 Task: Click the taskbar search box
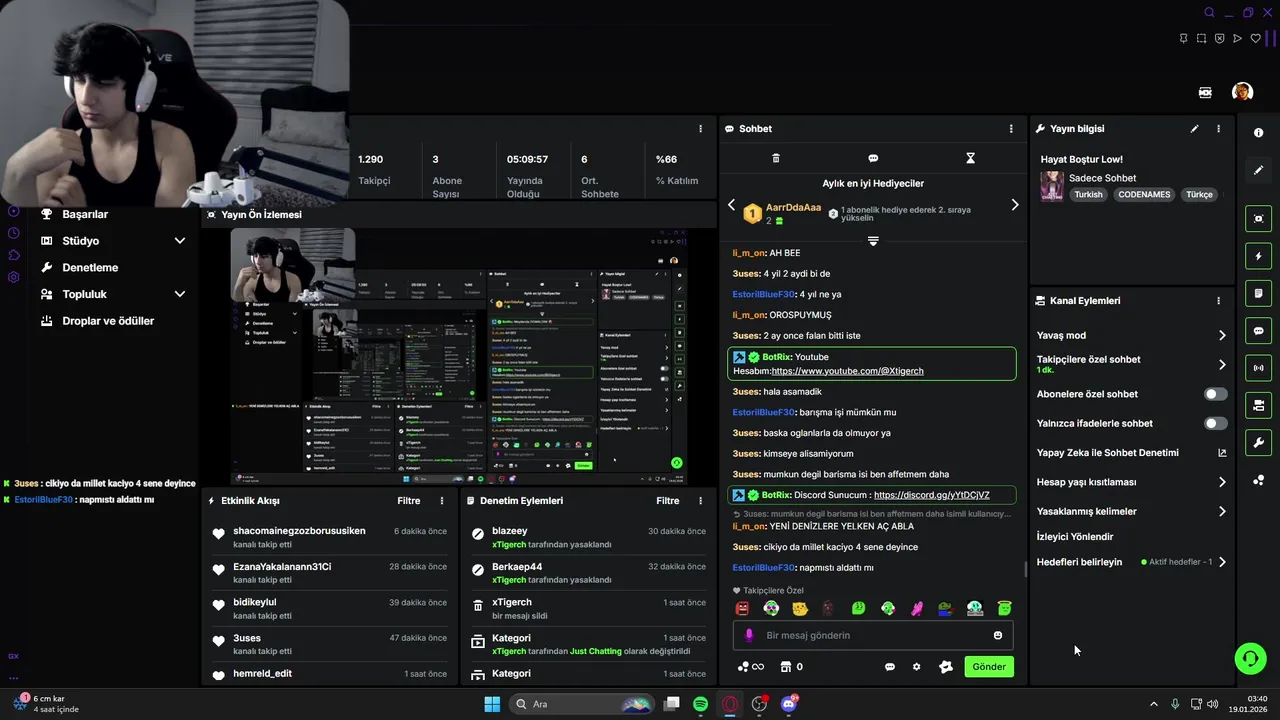[582, 704]
